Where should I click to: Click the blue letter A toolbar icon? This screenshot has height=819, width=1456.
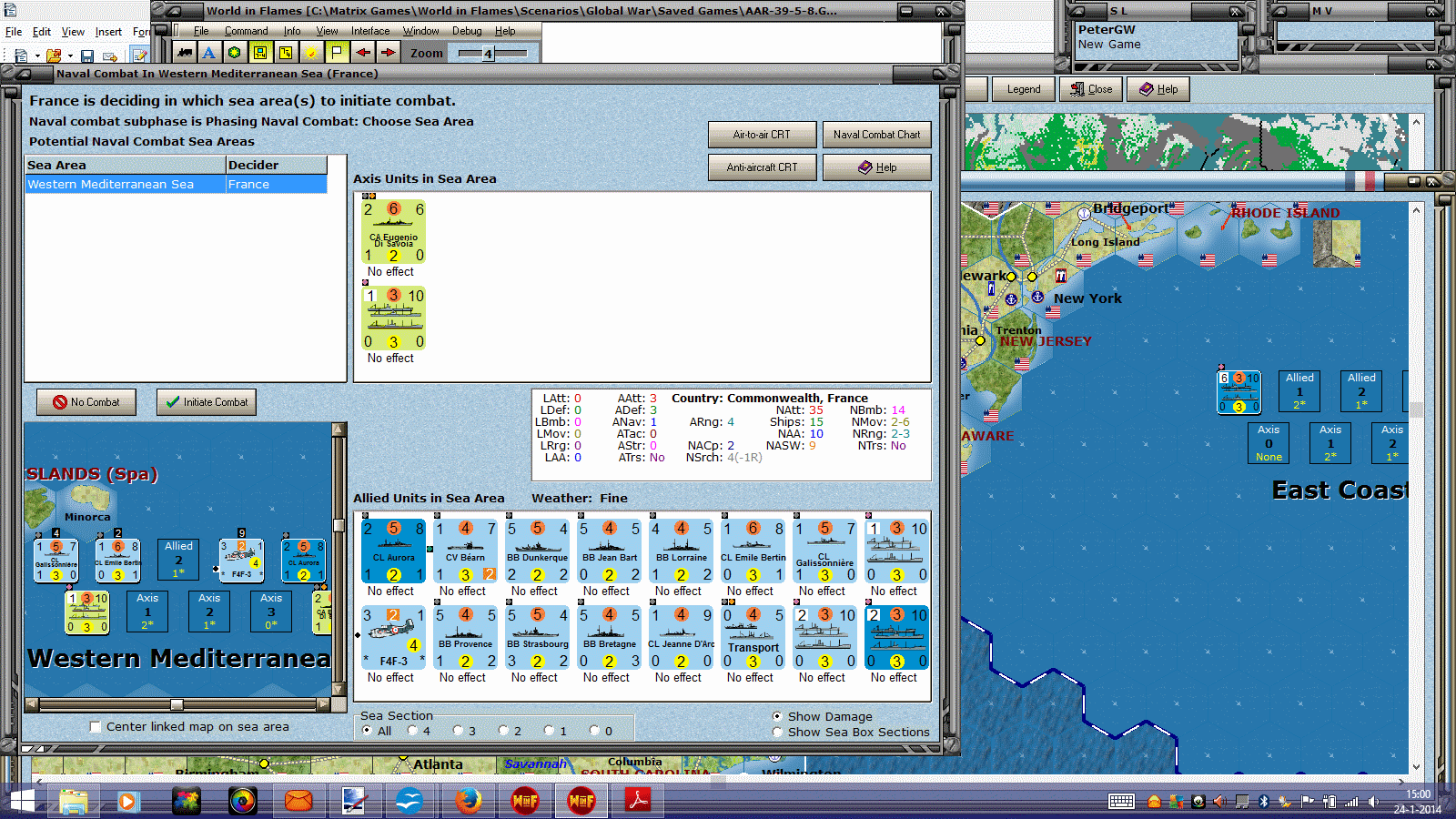click(209, 53)
